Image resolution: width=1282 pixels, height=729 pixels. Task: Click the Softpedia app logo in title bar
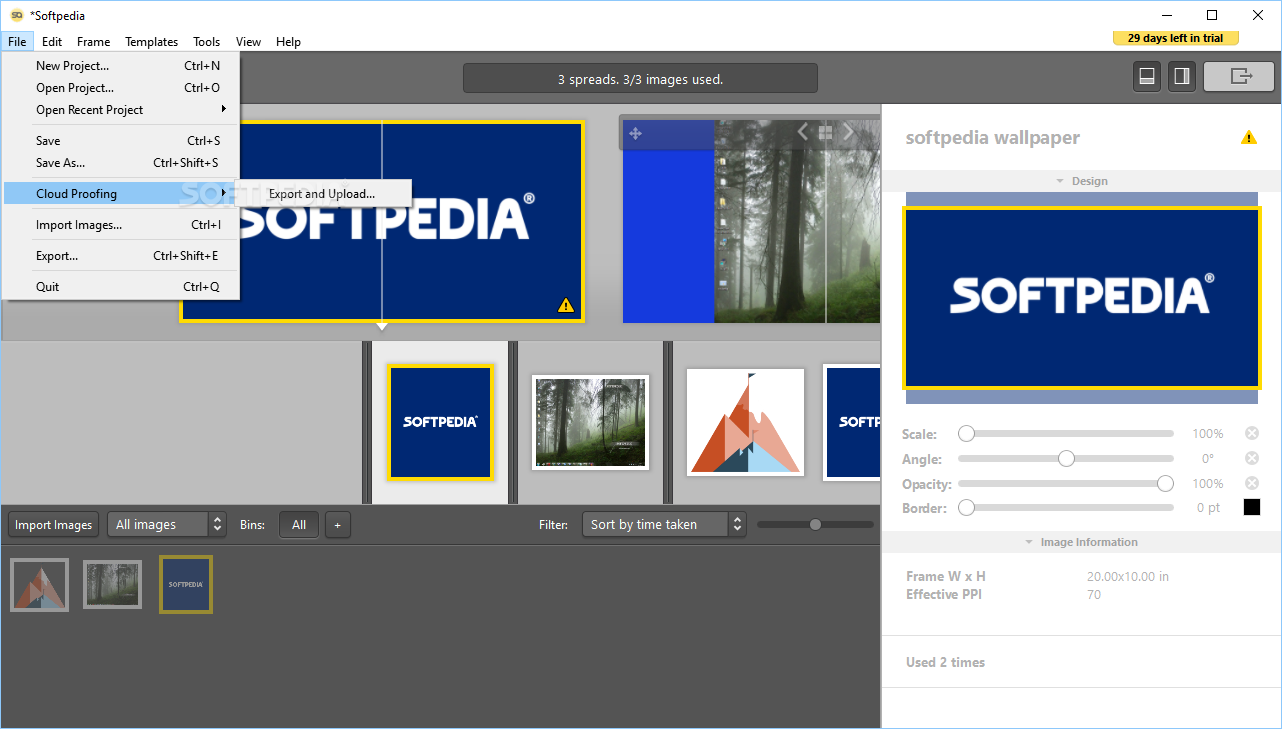(x=17, y=15)
